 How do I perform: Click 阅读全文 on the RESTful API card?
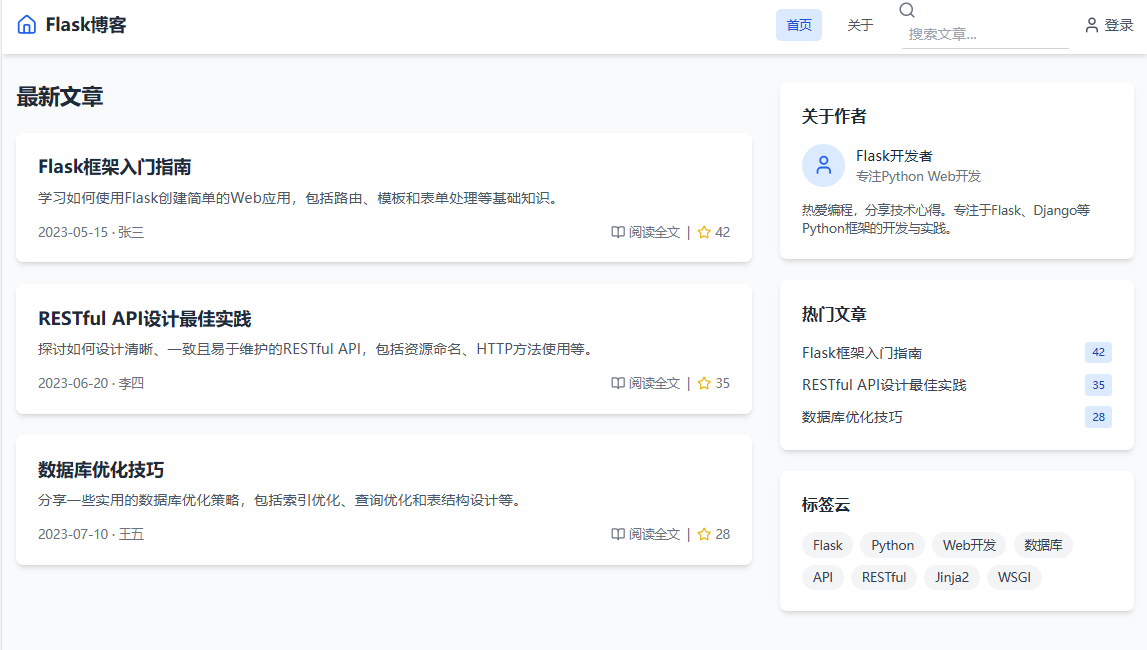(x=654, y=383)
